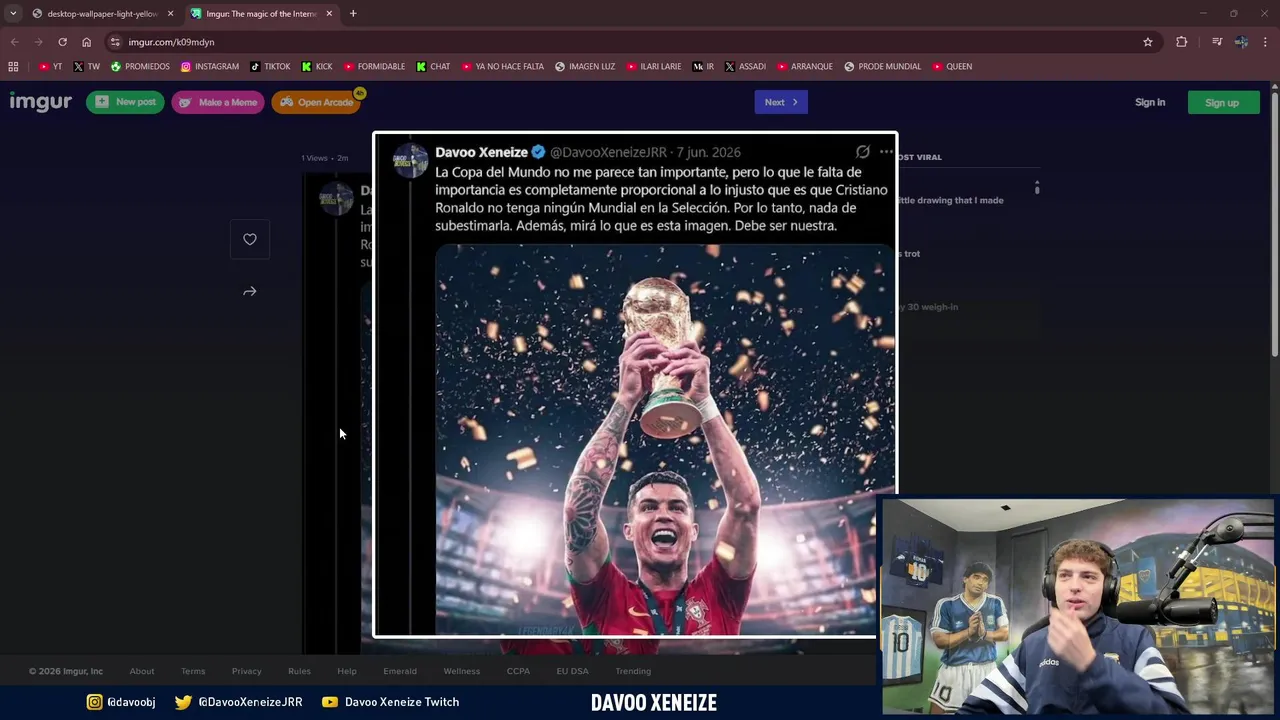1280x720 pixels.
Task: Open the PRODE MUNDIAL bookmark
Action: [x=882, y=67]
